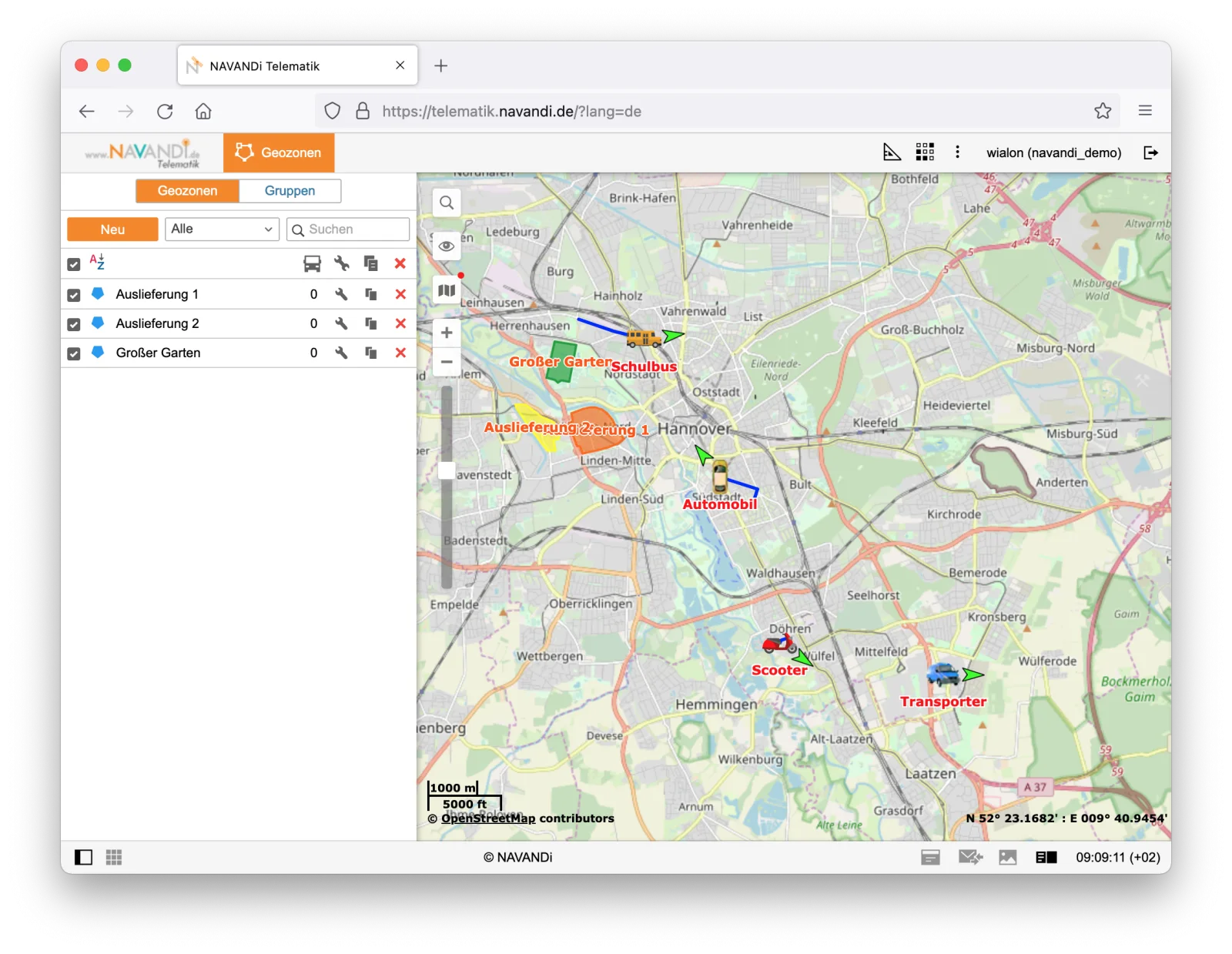Image resolution: width=1232 pixels, height=954 pixels.
Task: Zoom out the map with minus button
Action: [447, 361]
